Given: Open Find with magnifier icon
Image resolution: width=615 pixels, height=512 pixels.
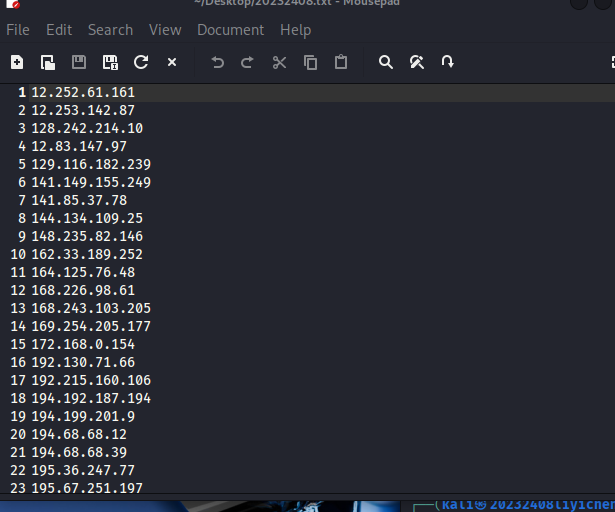Looking at the screenshot, I should point(386,62).
